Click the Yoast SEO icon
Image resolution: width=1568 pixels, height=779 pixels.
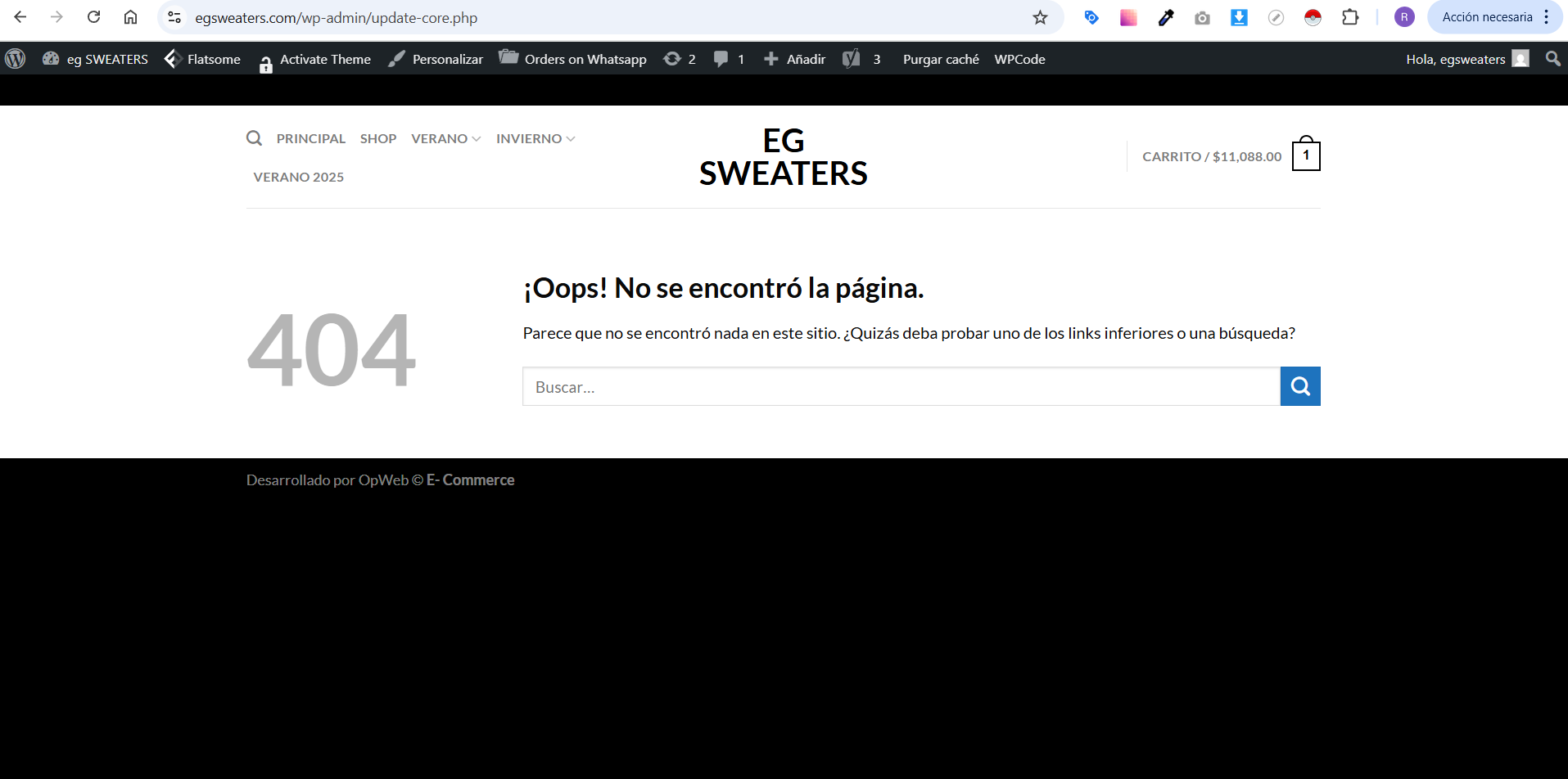click(852, 59)
